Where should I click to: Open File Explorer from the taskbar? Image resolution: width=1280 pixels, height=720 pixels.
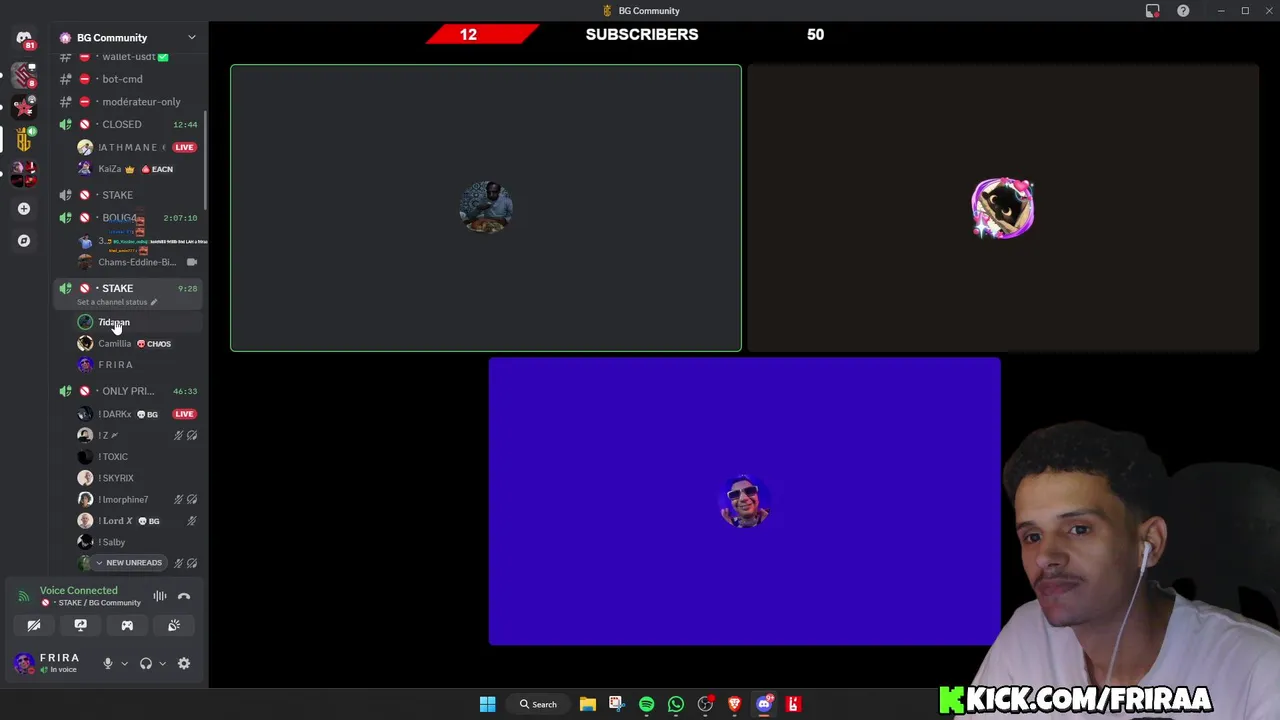click(587, 704)
